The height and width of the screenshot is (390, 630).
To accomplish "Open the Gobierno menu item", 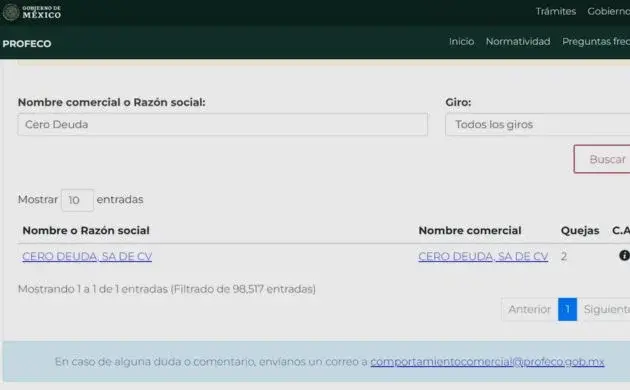I will click(608, 11).
